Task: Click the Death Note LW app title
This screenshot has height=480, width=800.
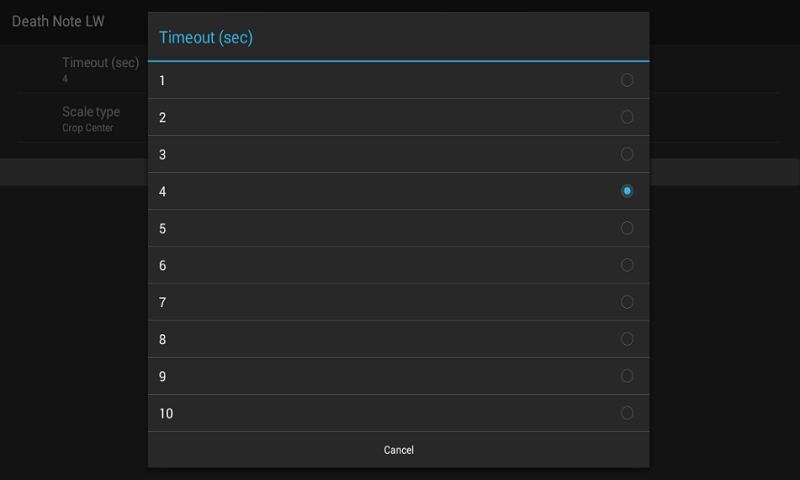Action: [x=58, y=21]
